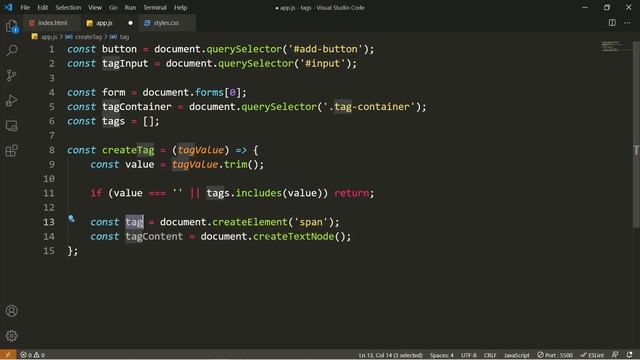Open the editor More Actions ellipsis

click(627, 23)
